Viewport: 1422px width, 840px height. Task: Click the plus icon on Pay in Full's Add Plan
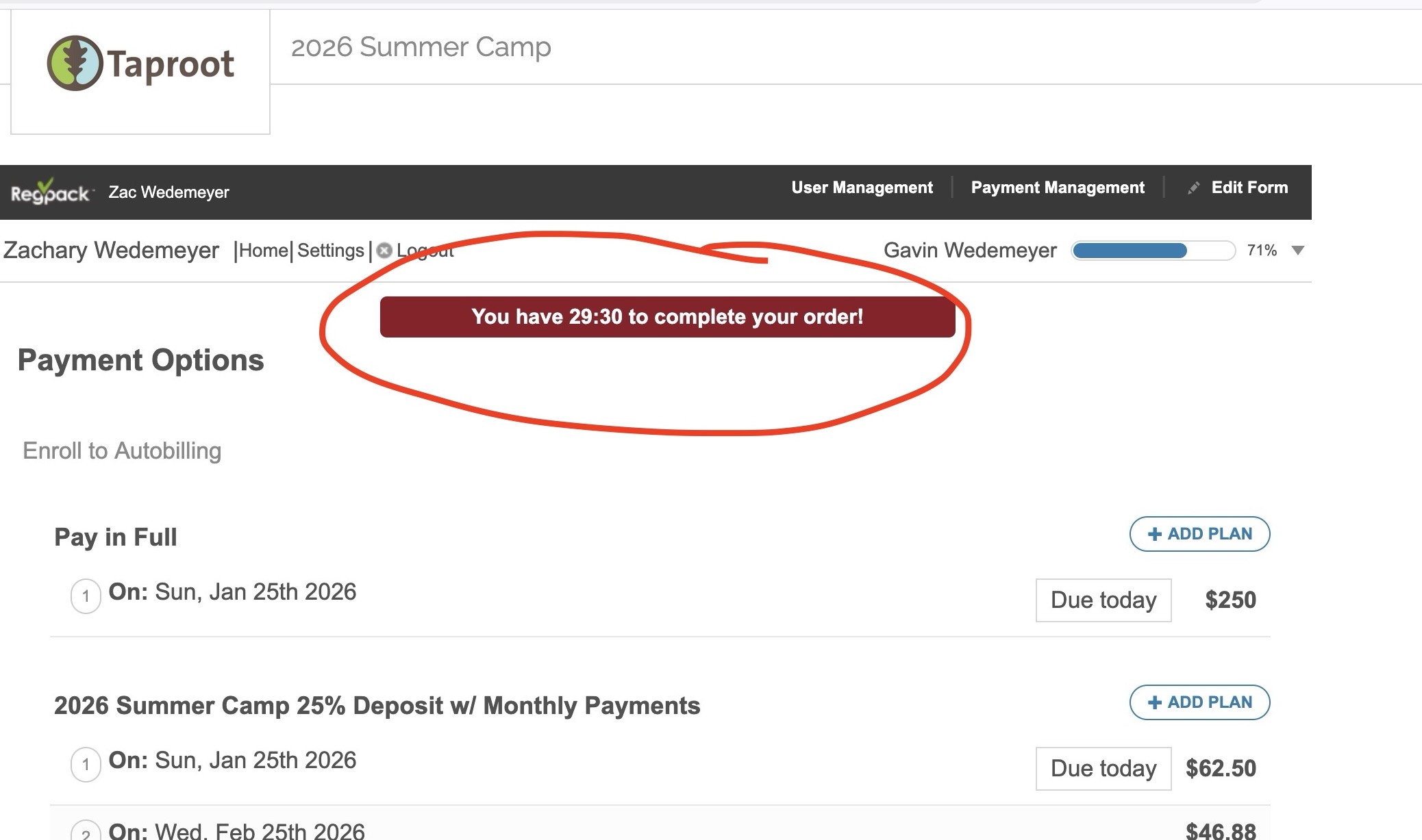[x=1155, y=534]
